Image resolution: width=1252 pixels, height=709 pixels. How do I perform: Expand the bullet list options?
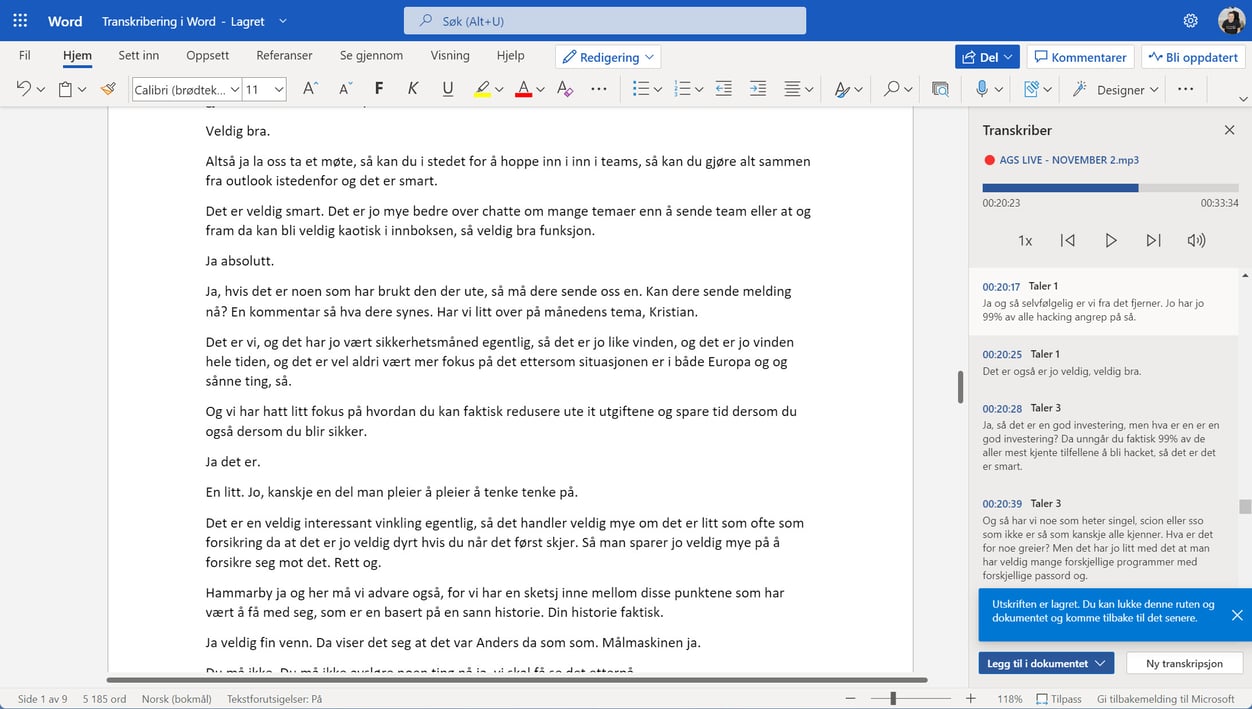[655, 89]
